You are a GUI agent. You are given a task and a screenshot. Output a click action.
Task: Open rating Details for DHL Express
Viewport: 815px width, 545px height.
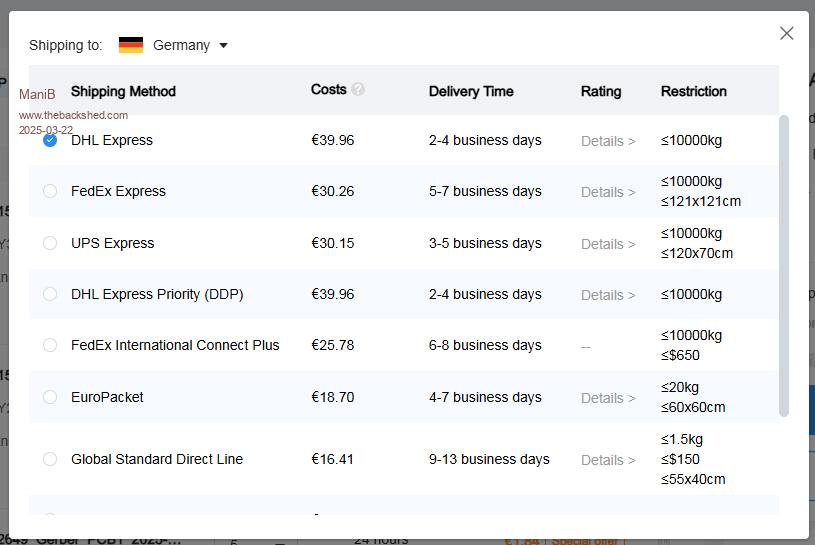(608, 141)
